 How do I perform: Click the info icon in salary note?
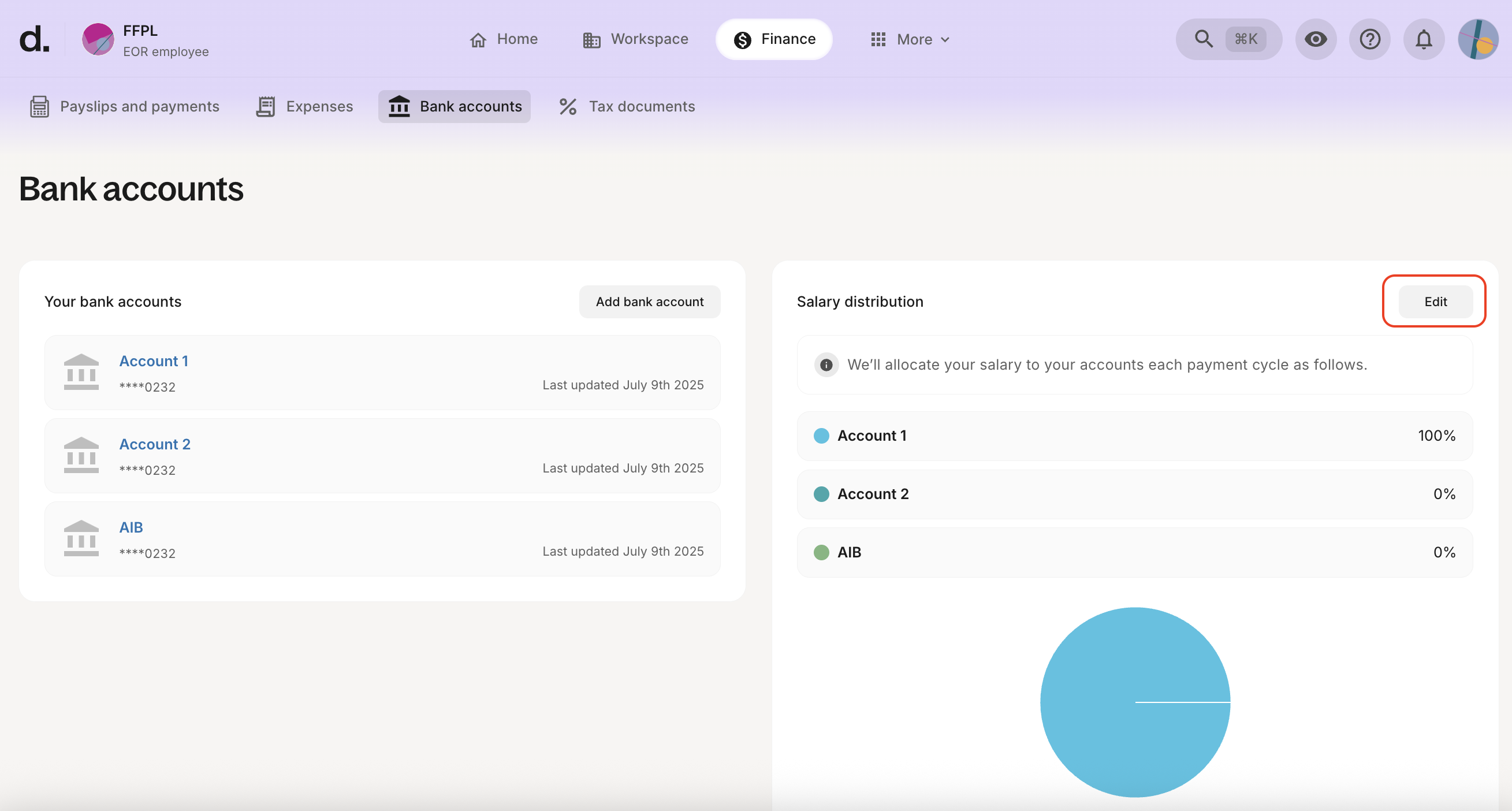tap(826, 364)
